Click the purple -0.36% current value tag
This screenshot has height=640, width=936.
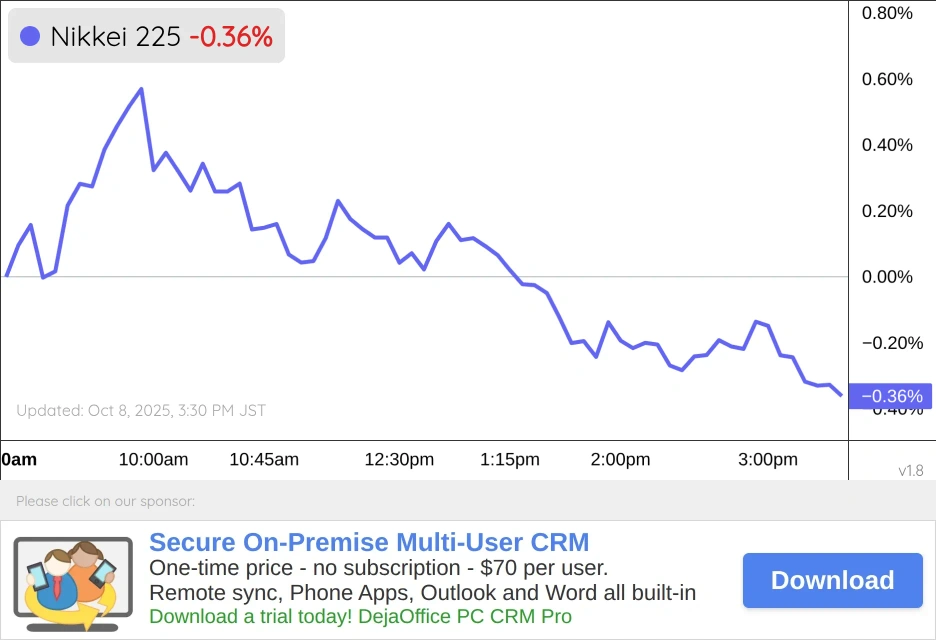pos(891,396)
